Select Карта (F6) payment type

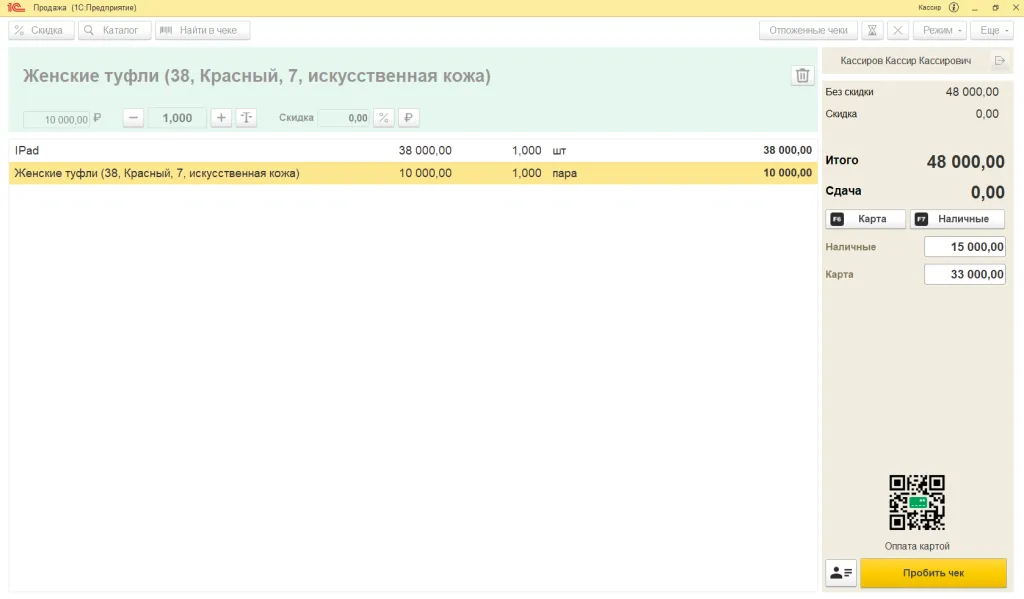(866, 218)
